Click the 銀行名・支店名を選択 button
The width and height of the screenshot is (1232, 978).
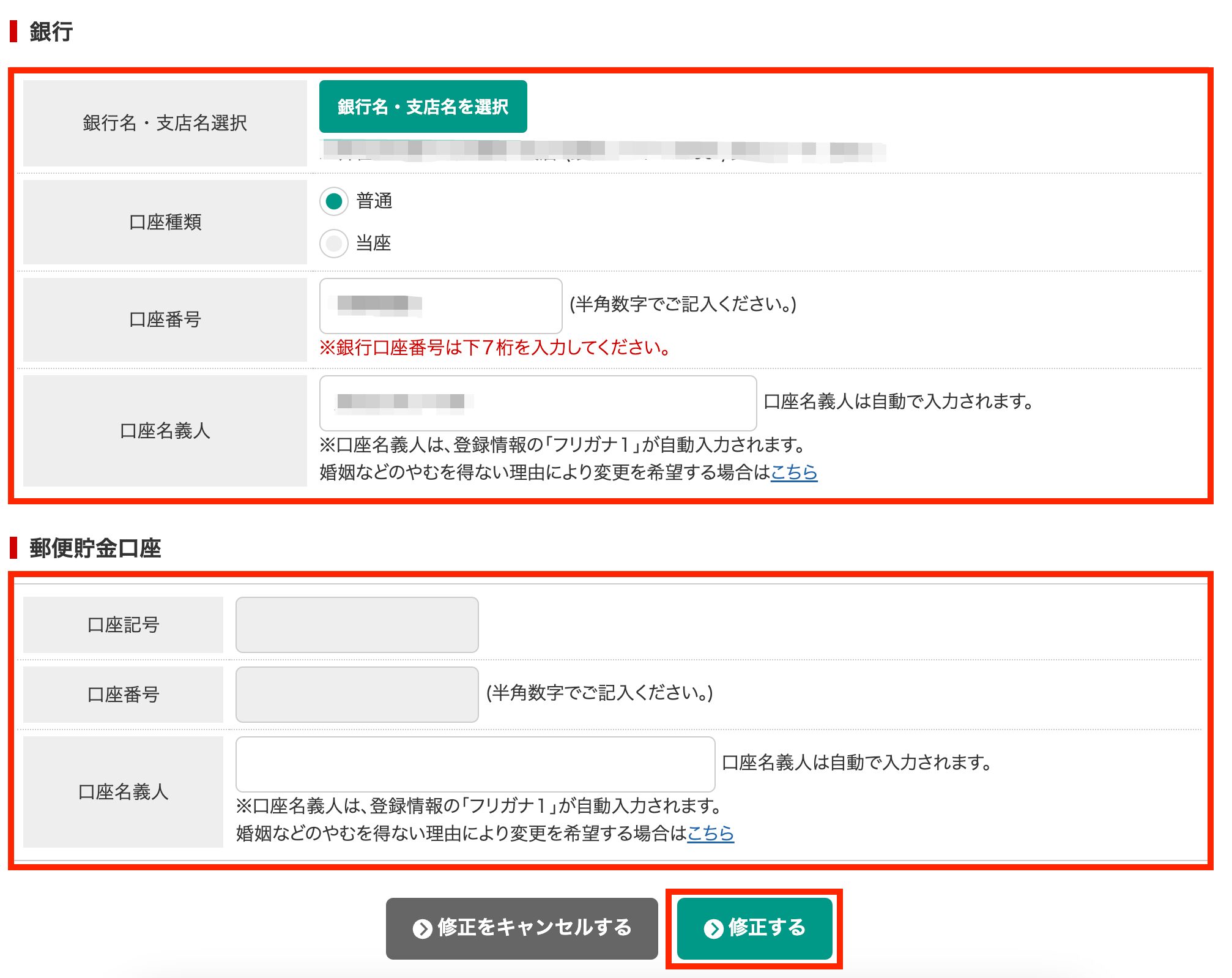coord(423,106)
